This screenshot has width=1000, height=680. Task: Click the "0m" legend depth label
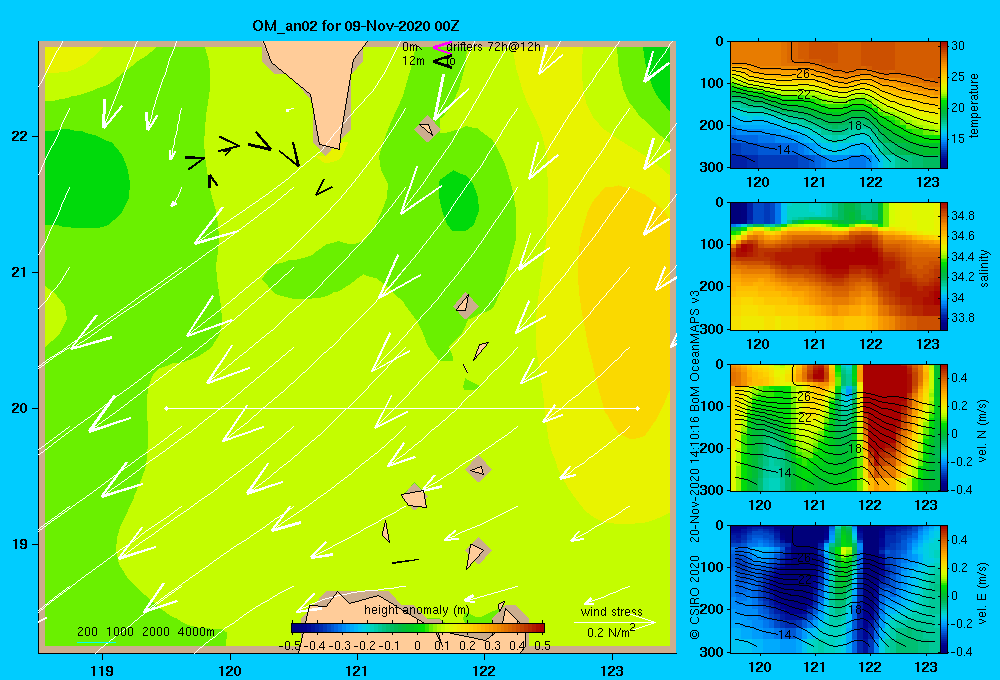click(411, 47)
